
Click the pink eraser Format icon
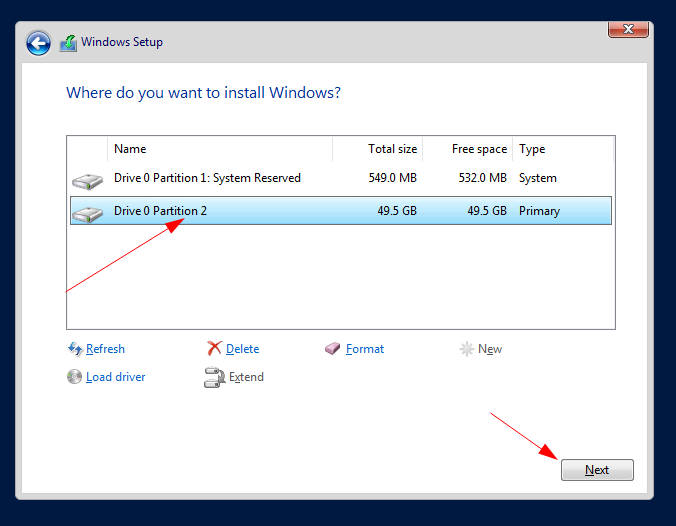pos(332,348)
